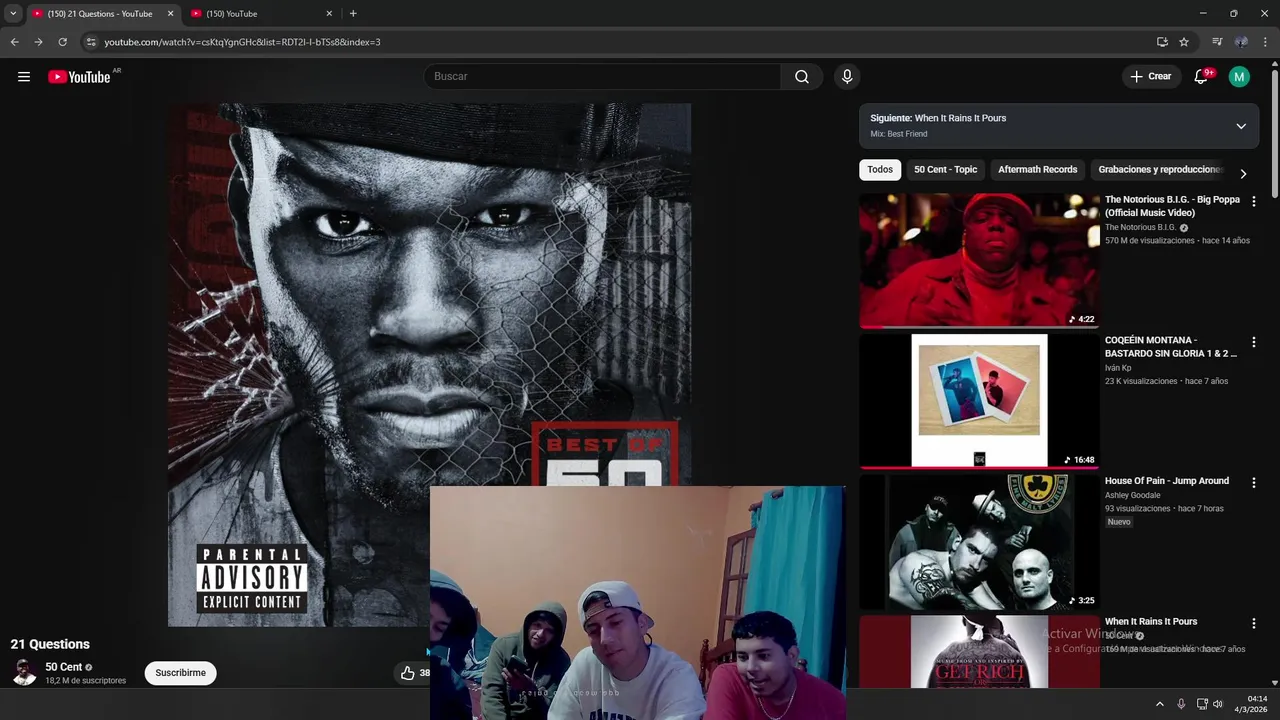
Task: Click the Crear button
Action: [1150, 77]
